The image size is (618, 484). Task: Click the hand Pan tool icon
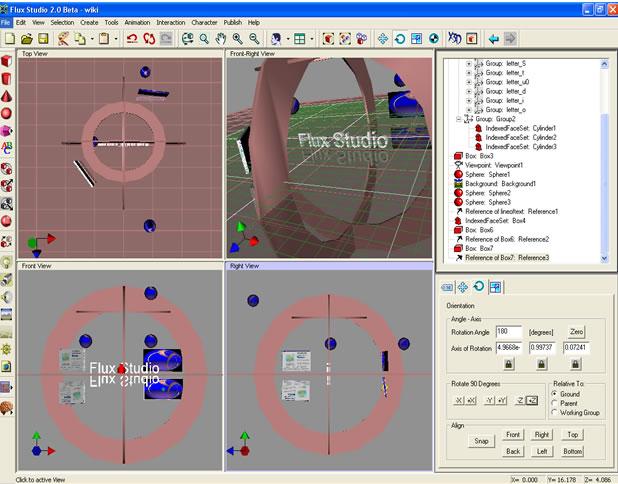click(221, 39)
